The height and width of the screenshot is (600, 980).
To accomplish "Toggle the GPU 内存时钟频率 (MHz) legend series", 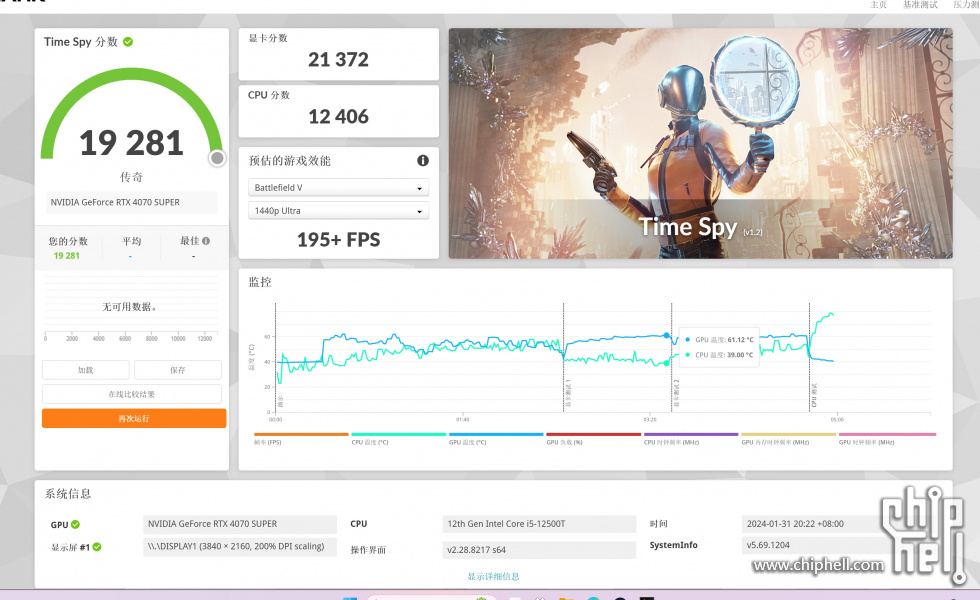I will pos(789,438).
